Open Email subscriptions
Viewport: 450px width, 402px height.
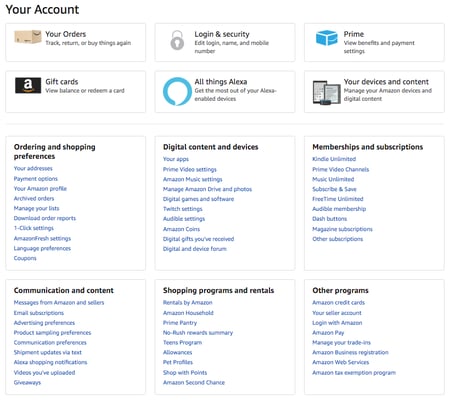pyautogui.click(x=39, y=313)
